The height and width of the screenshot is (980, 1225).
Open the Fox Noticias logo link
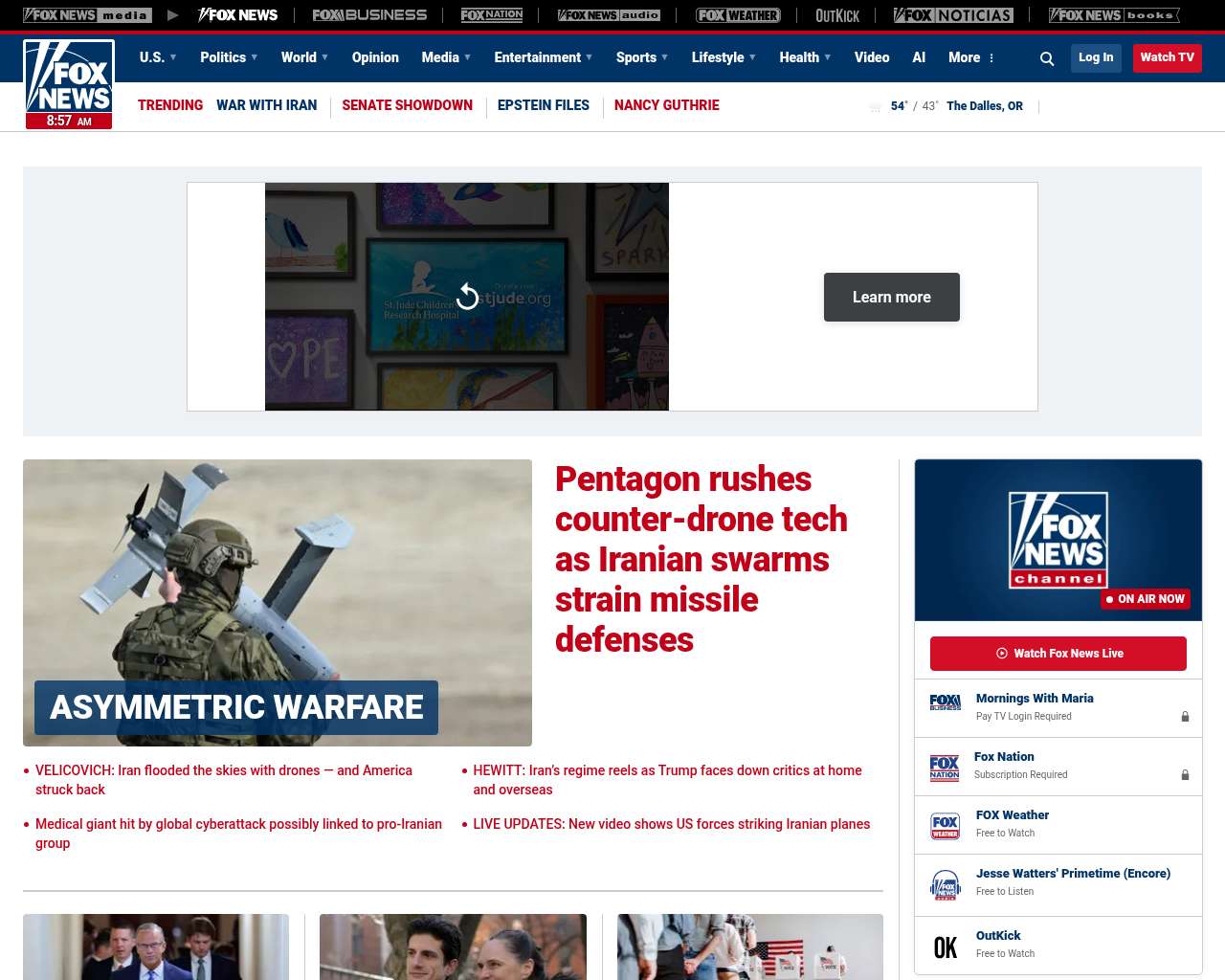point(952,15)
